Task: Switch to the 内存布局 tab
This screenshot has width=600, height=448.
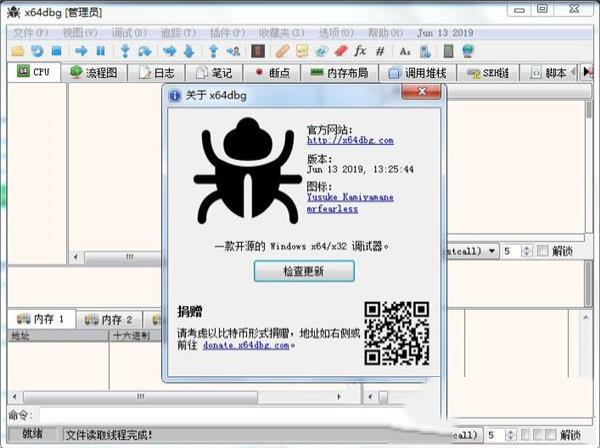Action: tap(339, 73)
